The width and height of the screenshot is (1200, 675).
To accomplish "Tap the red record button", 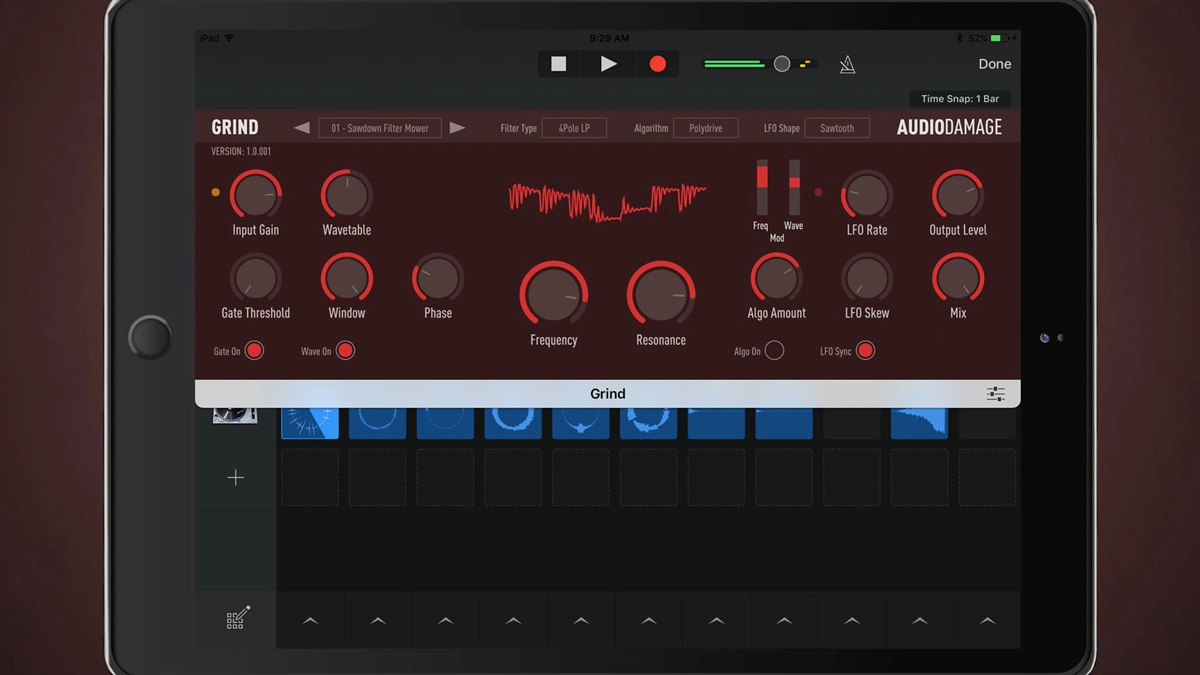I will tap(657, 64).
